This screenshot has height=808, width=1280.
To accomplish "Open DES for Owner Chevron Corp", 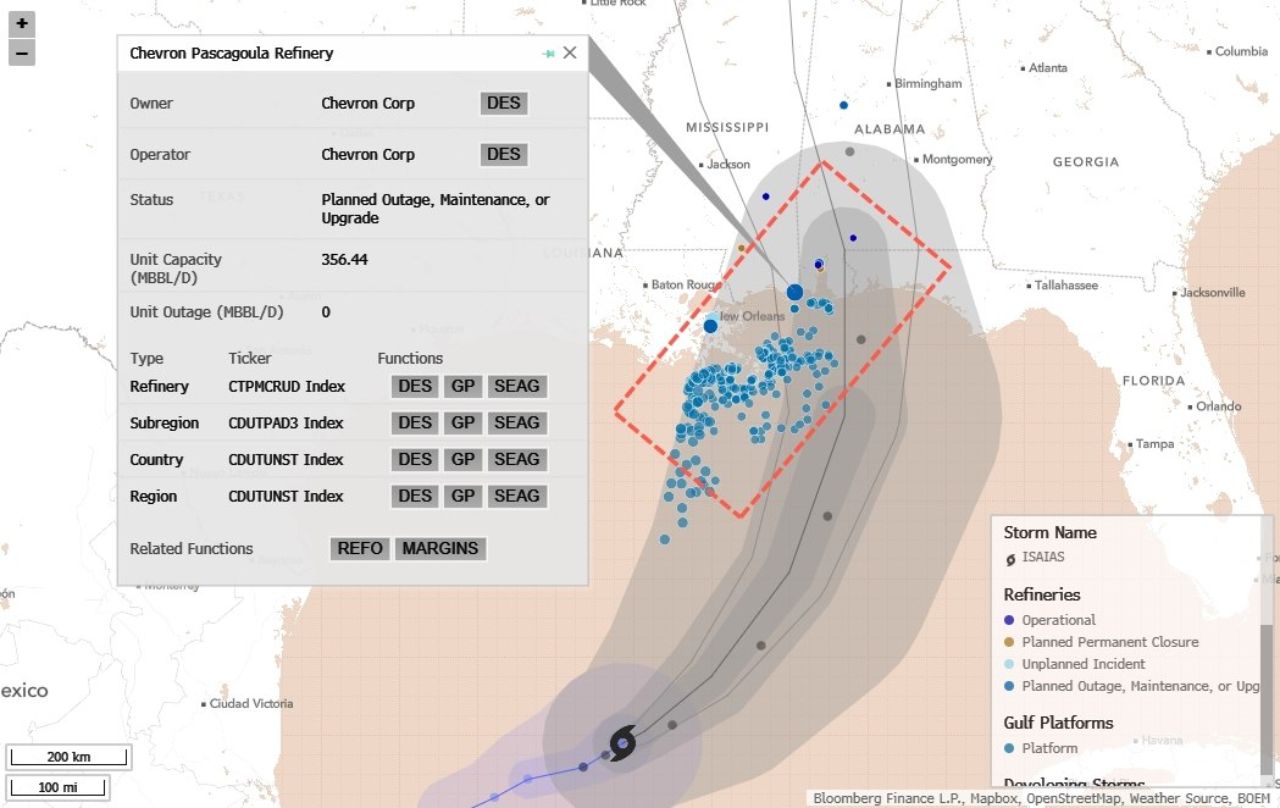I will click(504, 103).
